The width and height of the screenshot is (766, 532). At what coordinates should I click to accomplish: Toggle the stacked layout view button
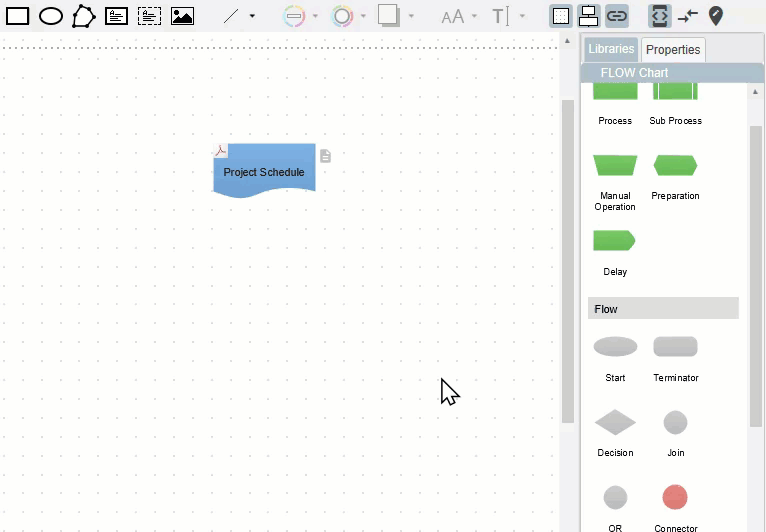click(x=588, y=16)
